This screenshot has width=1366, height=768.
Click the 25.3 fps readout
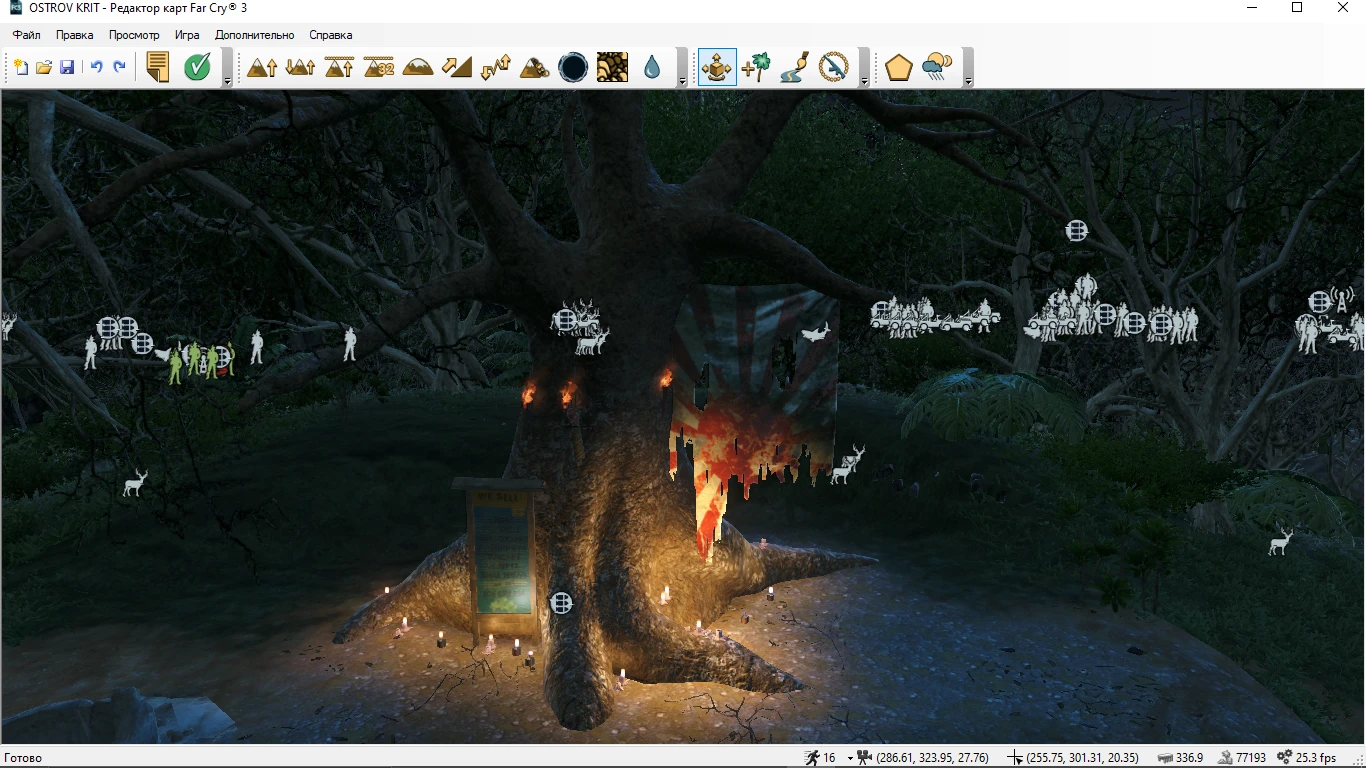[x=1316, y=758]
